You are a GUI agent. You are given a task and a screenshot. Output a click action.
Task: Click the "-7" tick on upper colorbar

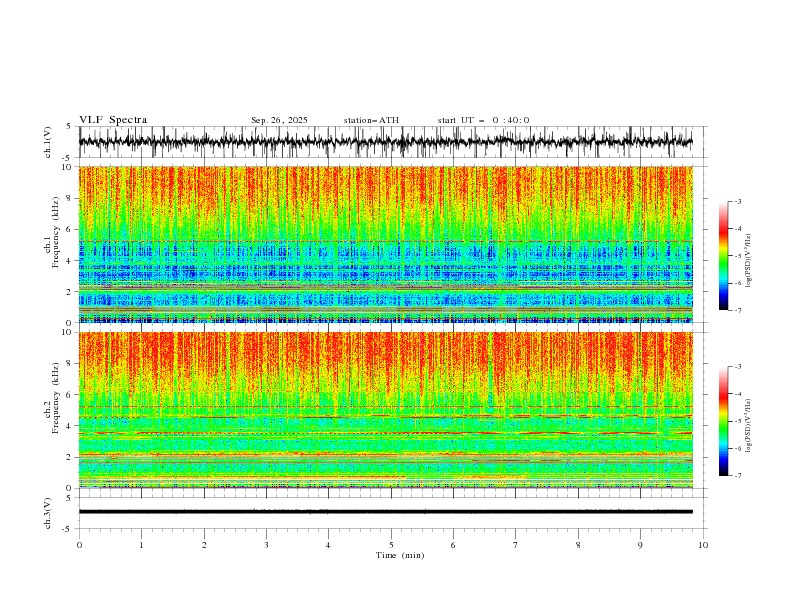point(738,310)
